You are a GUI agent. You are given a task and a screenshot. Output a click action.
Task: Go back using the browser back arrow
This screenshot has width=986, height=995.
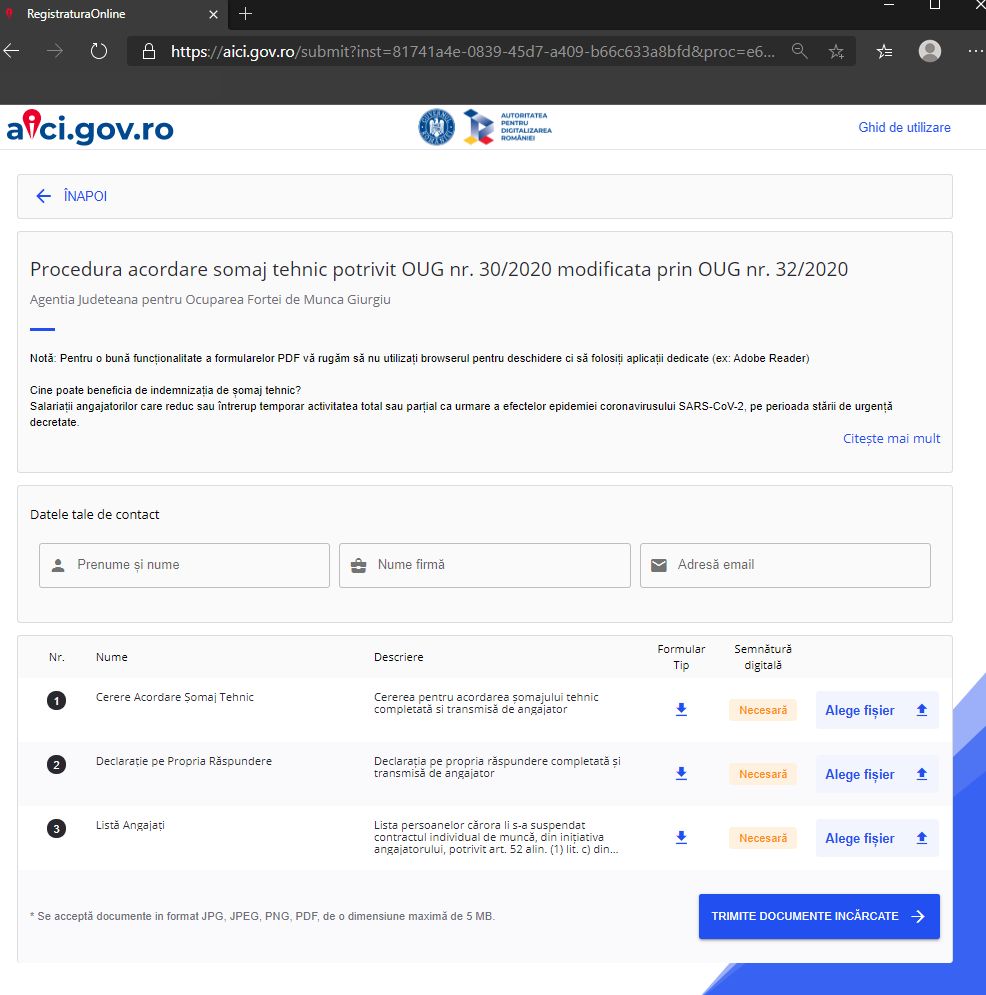[x=12, y=51]
